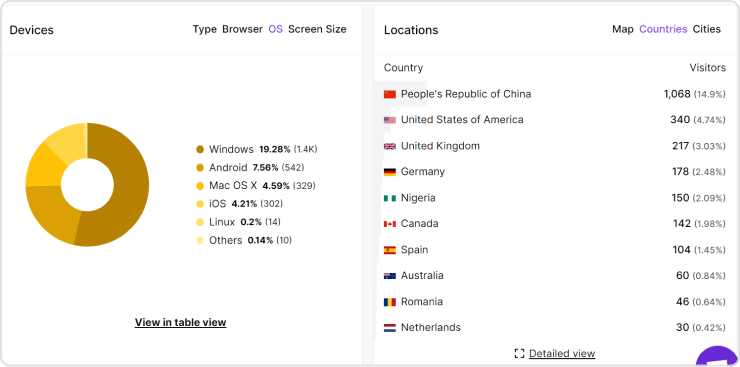
Task: Click Canada country name
Action: pyautogui.click(x=420, y=224)
